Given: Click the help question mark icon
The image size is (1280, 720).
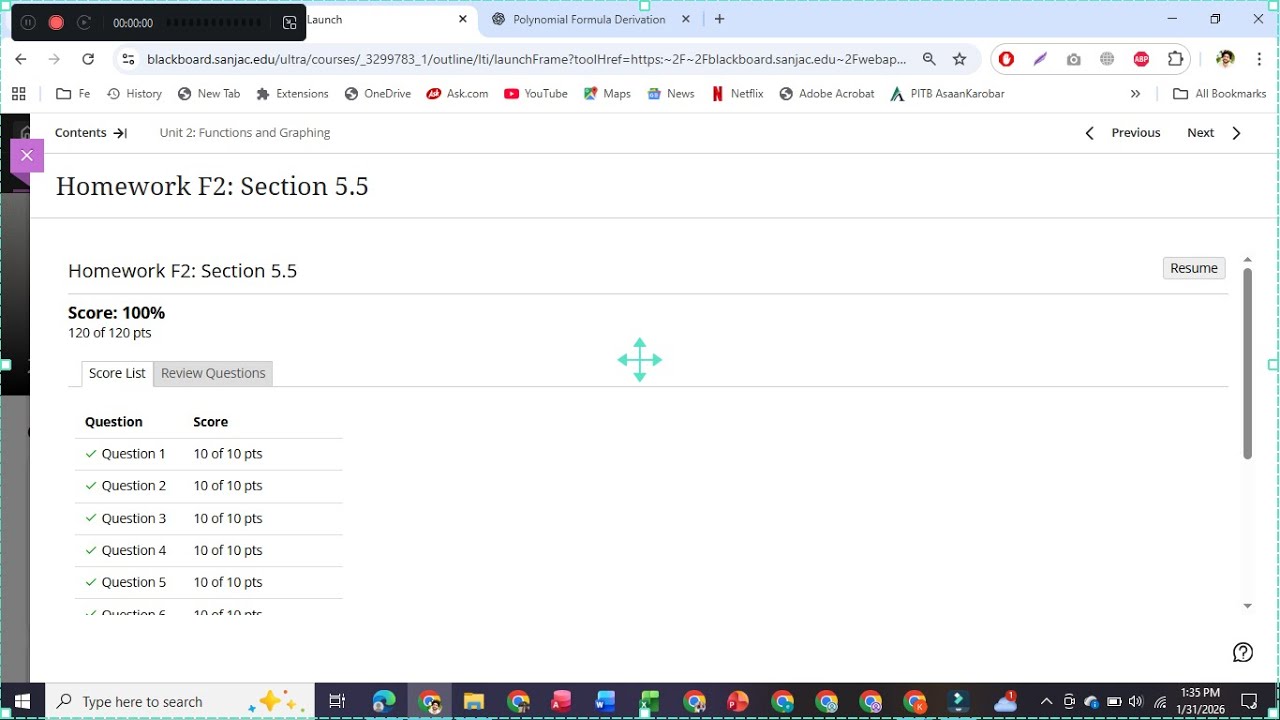Looking at the screenshot, I should click(1243, 653).
